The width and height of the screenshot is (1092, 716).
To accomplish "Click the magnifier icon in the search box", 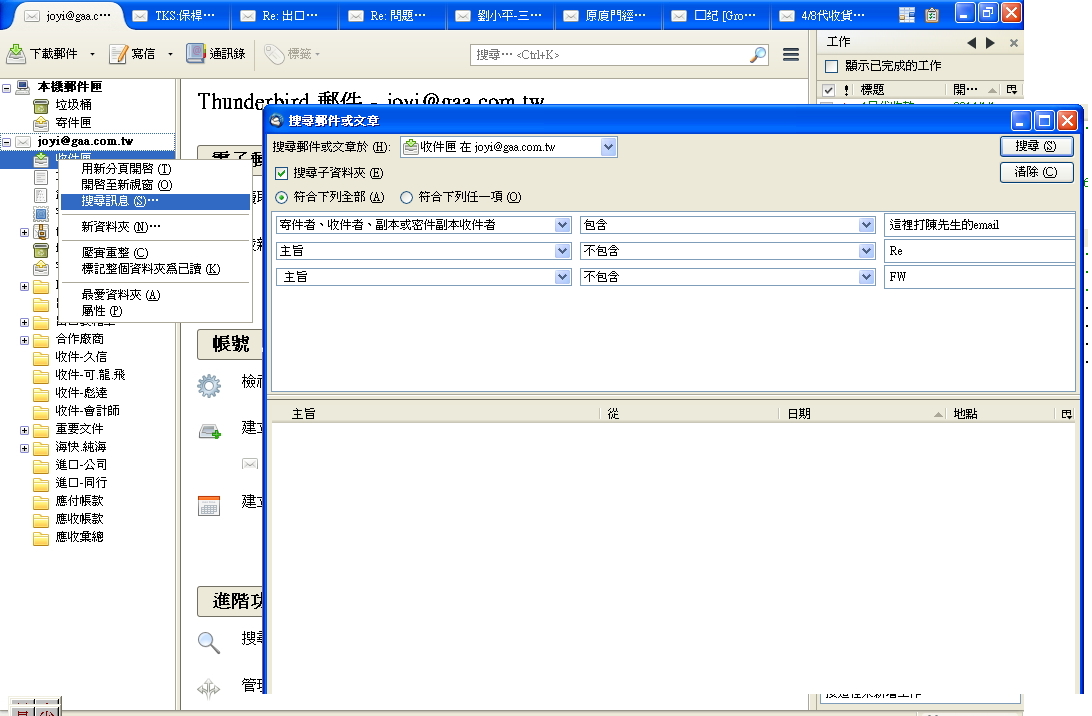I will click(x=758, y=55).
